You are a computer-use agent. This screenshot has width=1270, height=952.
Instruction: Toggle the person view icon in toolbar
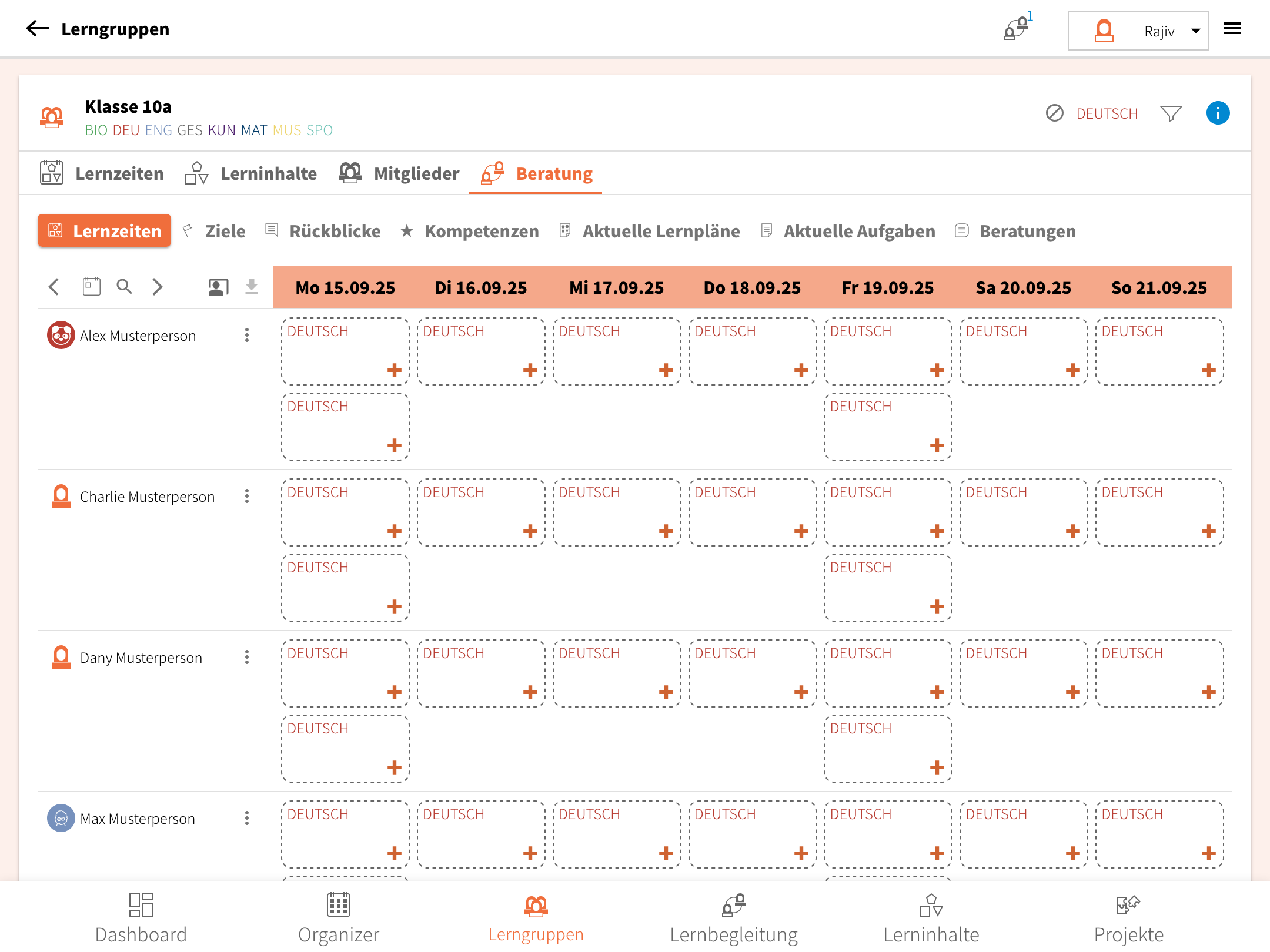pos(218,287)
